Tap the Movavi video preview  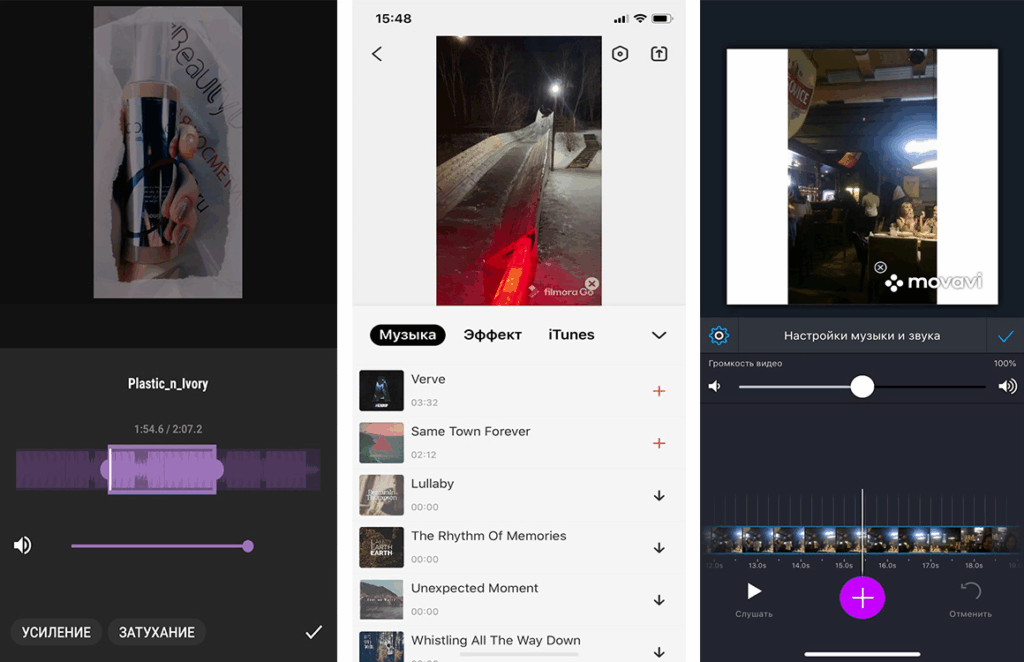pyautogui.click(x=862, y=176)
